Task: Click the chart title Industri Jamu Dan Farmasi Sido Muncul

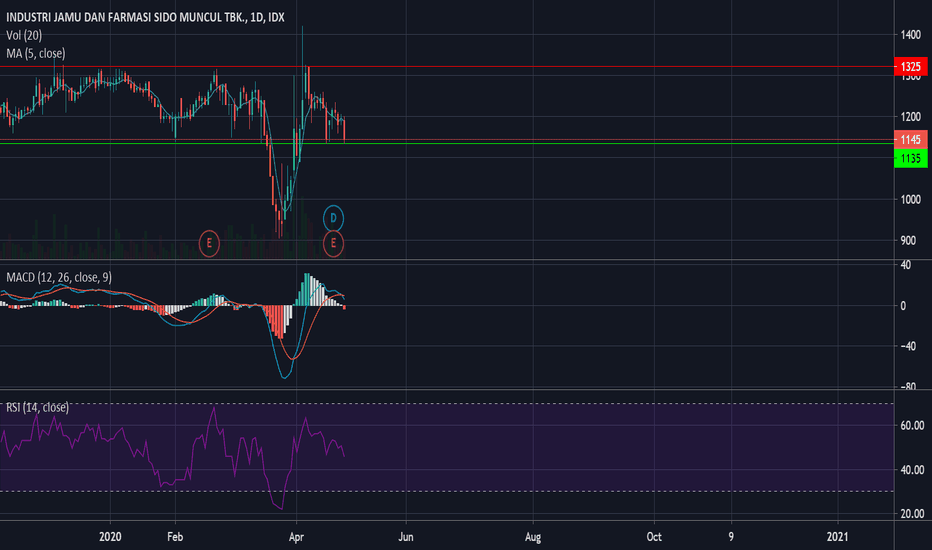Action: point(145,17)
